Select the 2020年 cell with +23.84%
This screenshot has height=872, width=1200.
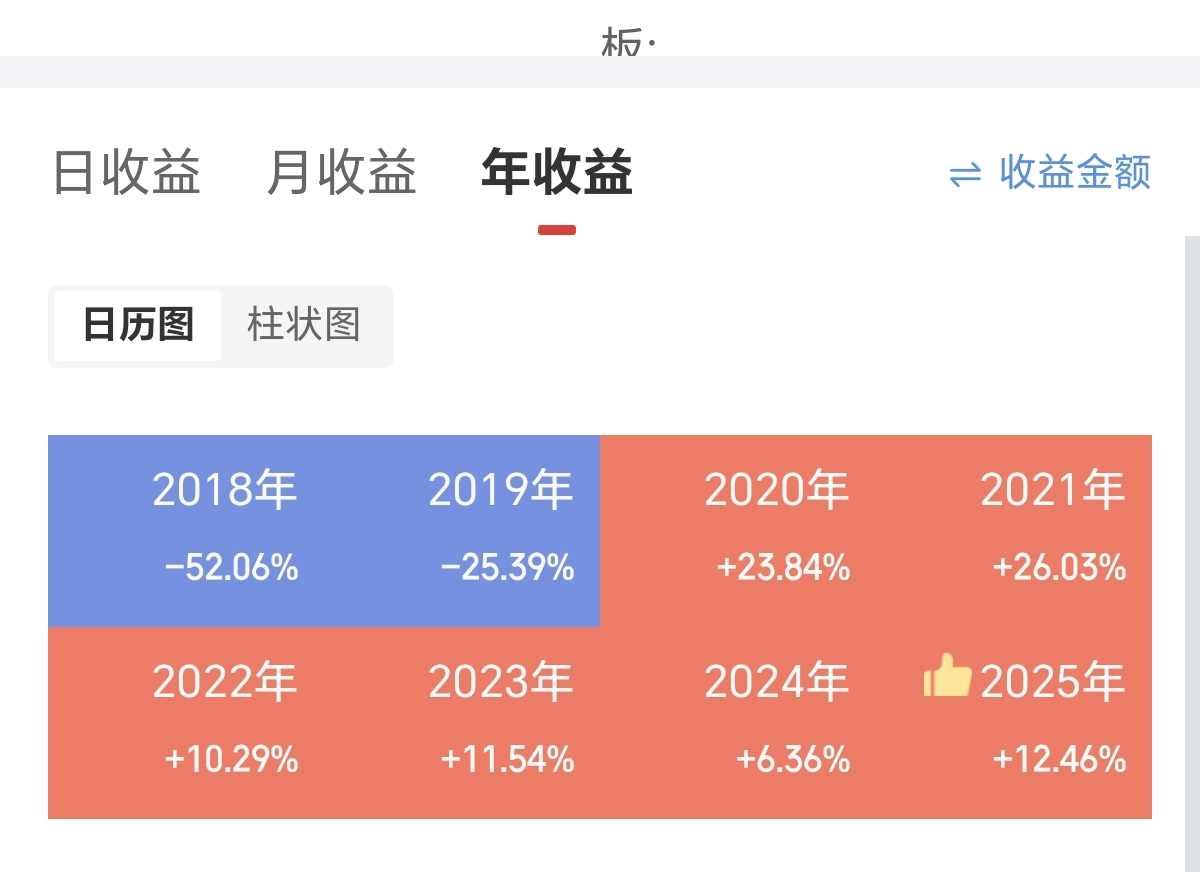click(738, 530)
